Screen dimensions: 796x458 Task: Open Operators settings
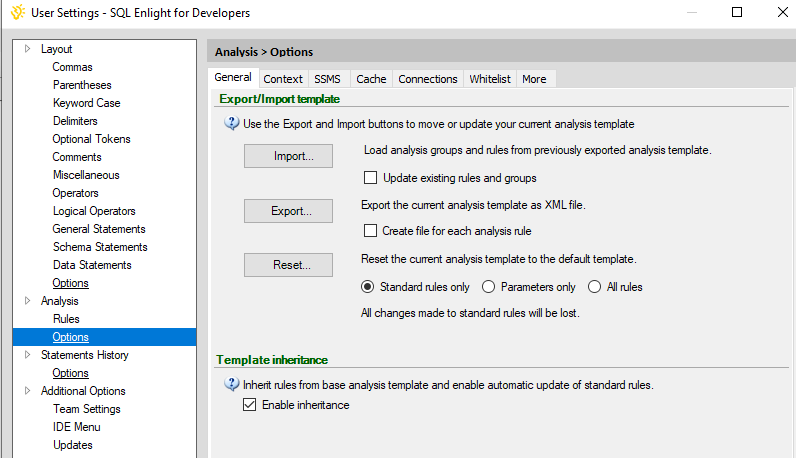pyautogui.click(x=76, y=193)
